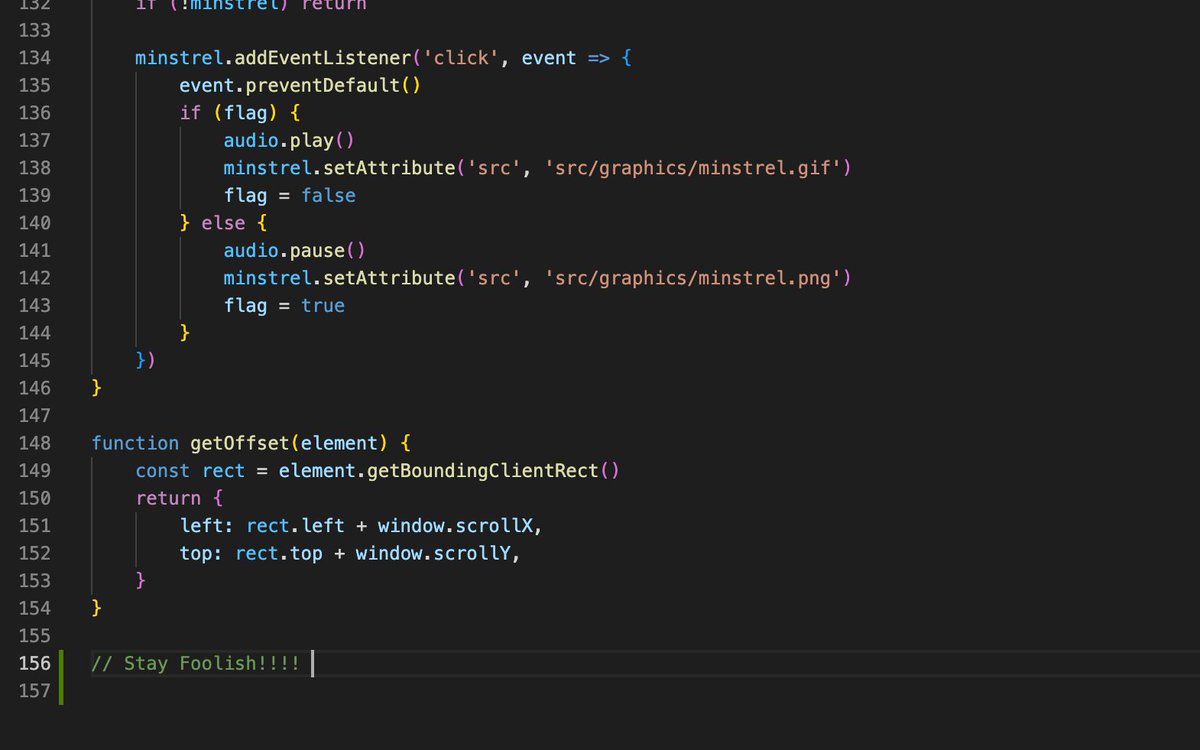The height and width of the screenshot is (750, 1200).
Task: Click the 'top:' property key on line 152
Action: 201,553
